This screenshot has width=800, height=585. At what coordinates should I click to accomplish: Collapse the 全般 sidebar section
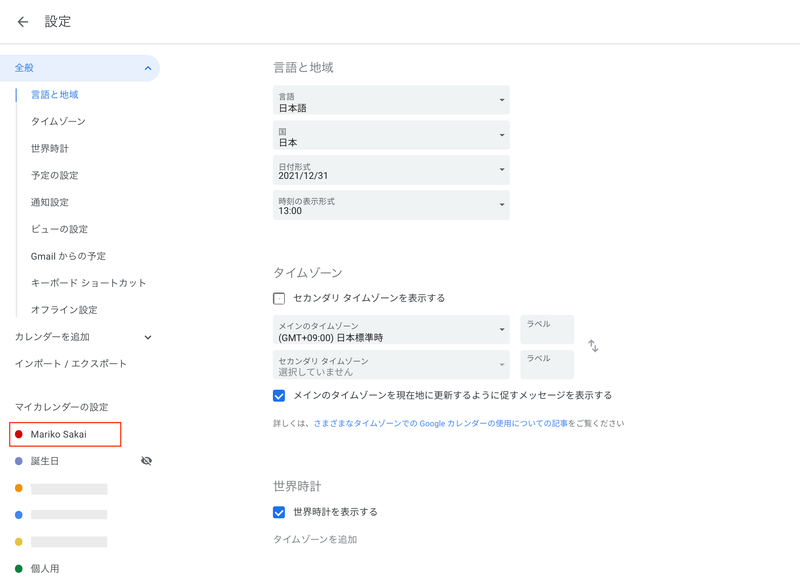coord(149,68)
